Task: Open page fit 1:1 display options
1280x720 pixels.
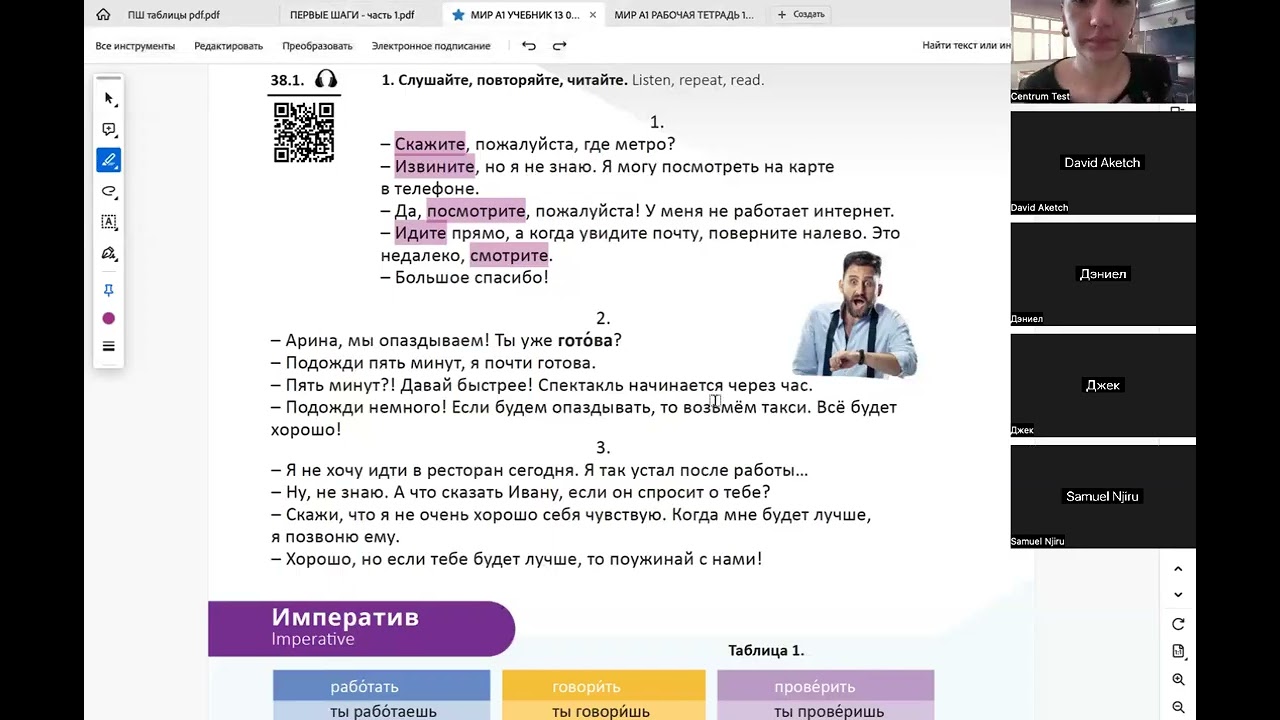Action: tap(1178, 651)
